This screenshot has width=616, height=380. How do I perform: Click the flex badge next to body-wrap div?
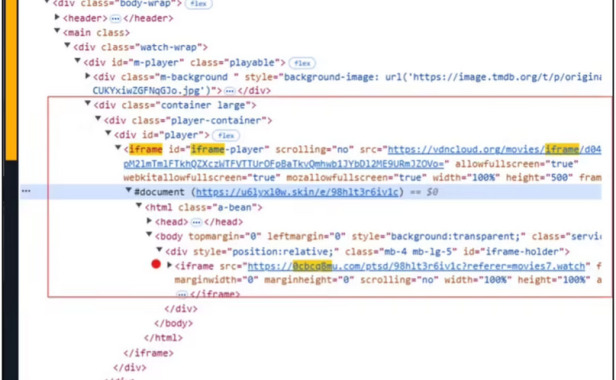[x=198, y=4]
